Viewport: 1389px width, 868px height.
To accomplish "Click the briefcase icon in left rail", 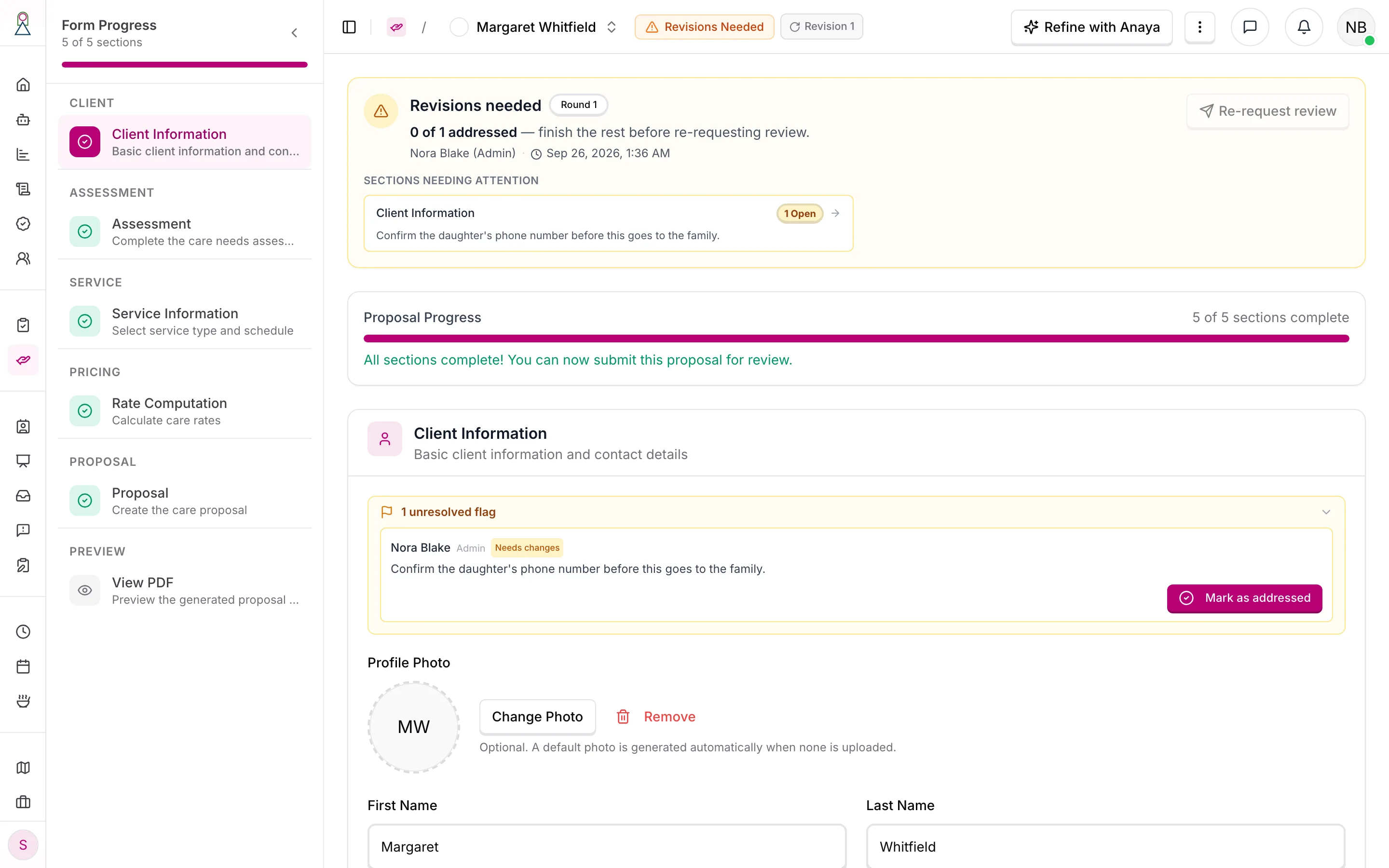I will click(x=23, y=802).
